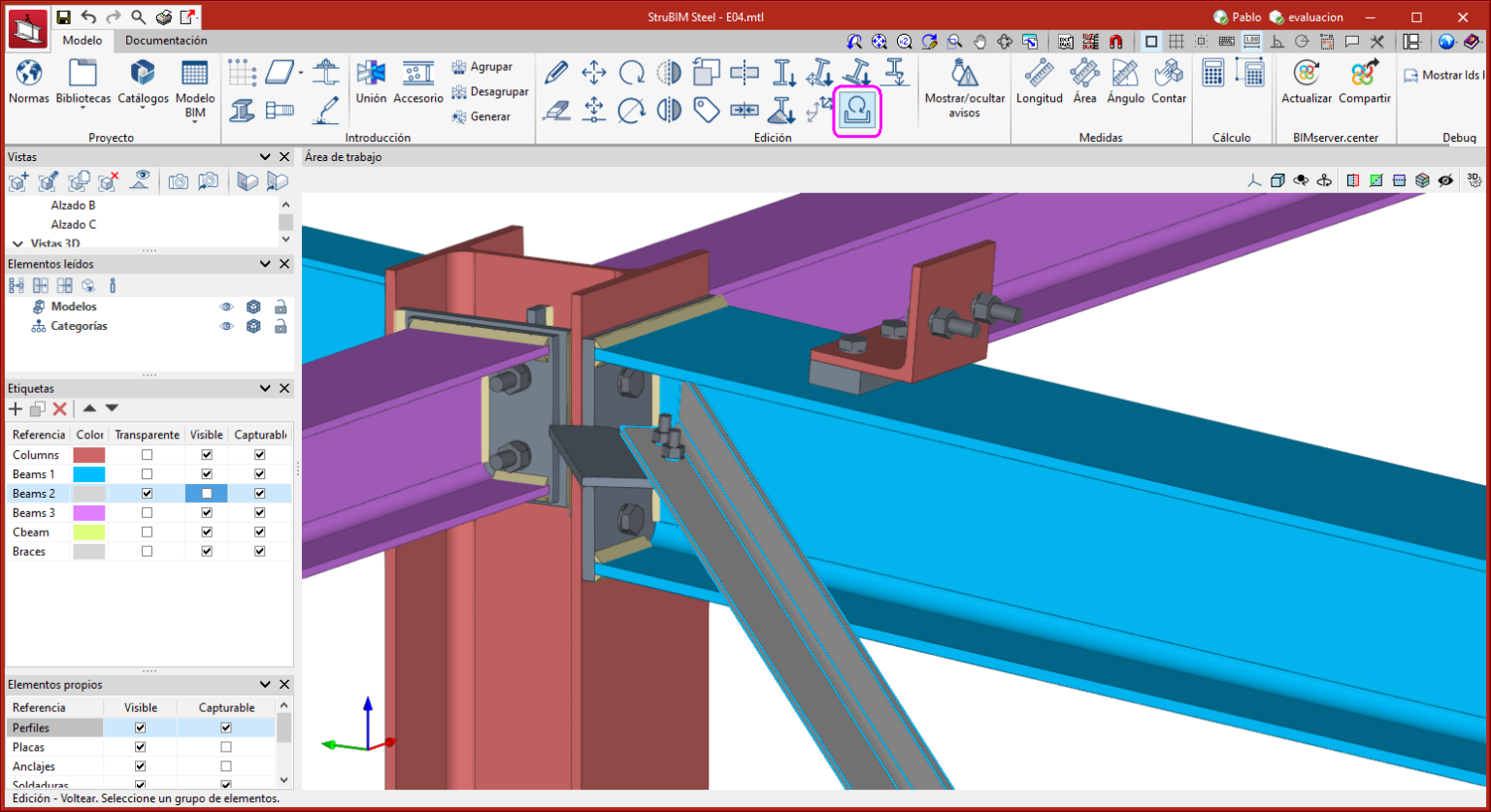Click the Catálogos icon
Image resolution: width=1491 pixels, height=812 pixels.
pos(143,74)
